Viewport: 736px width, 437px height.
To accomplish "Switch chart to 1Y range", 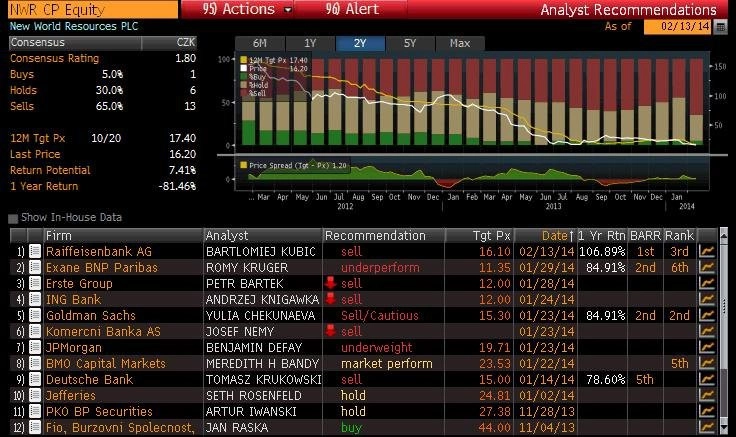I will (310, 43).
